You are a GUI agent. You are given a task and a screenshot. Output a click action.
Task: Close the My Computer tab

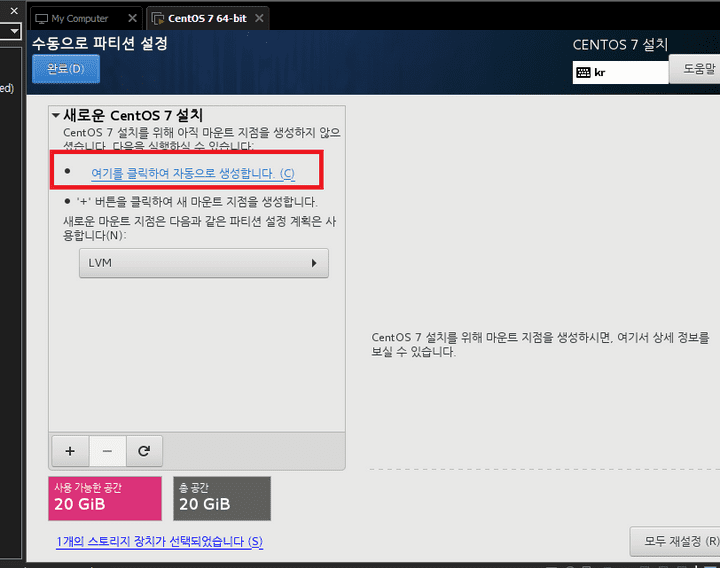(x=132, y=18)
